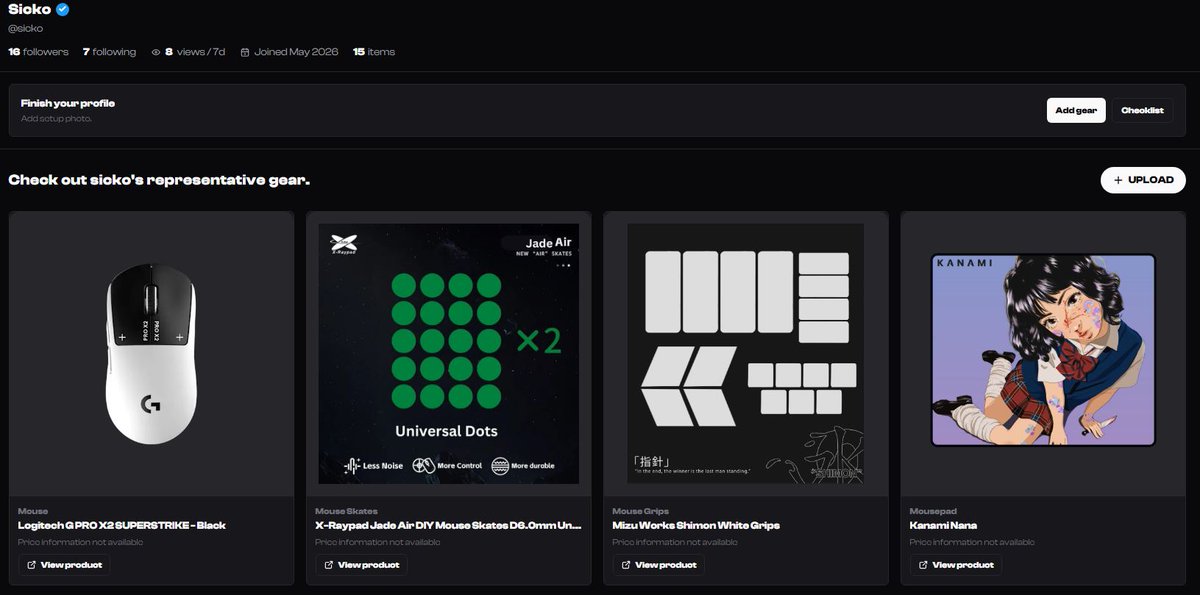View product for Mizu Works Shimon grips
Viewport: 1200px width, 595px height.
pyautogui.click(x=658, y=565)
